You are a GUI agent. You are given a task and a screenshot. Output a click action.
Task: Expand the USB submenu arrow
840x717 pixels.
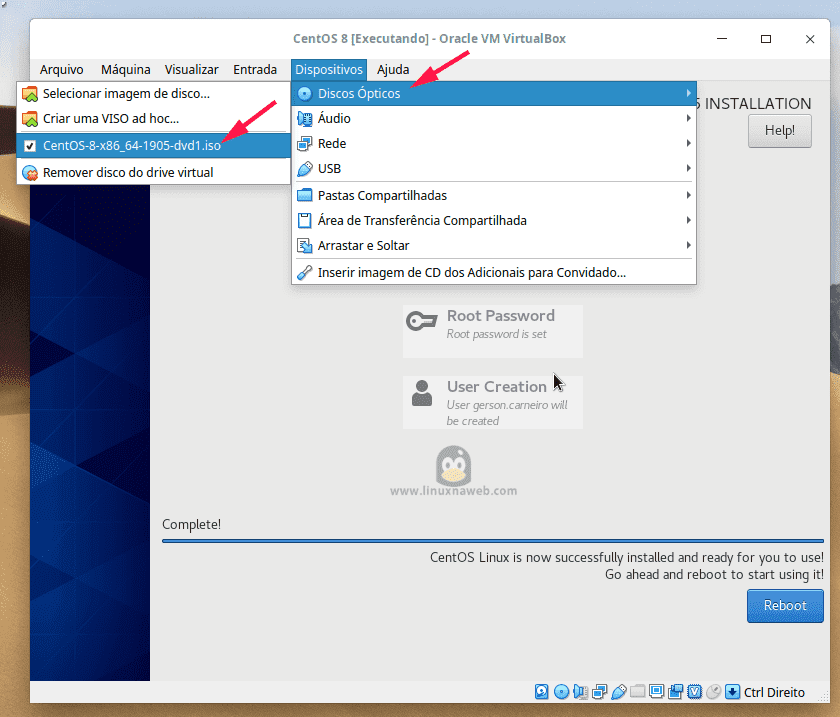pos(688,169)
